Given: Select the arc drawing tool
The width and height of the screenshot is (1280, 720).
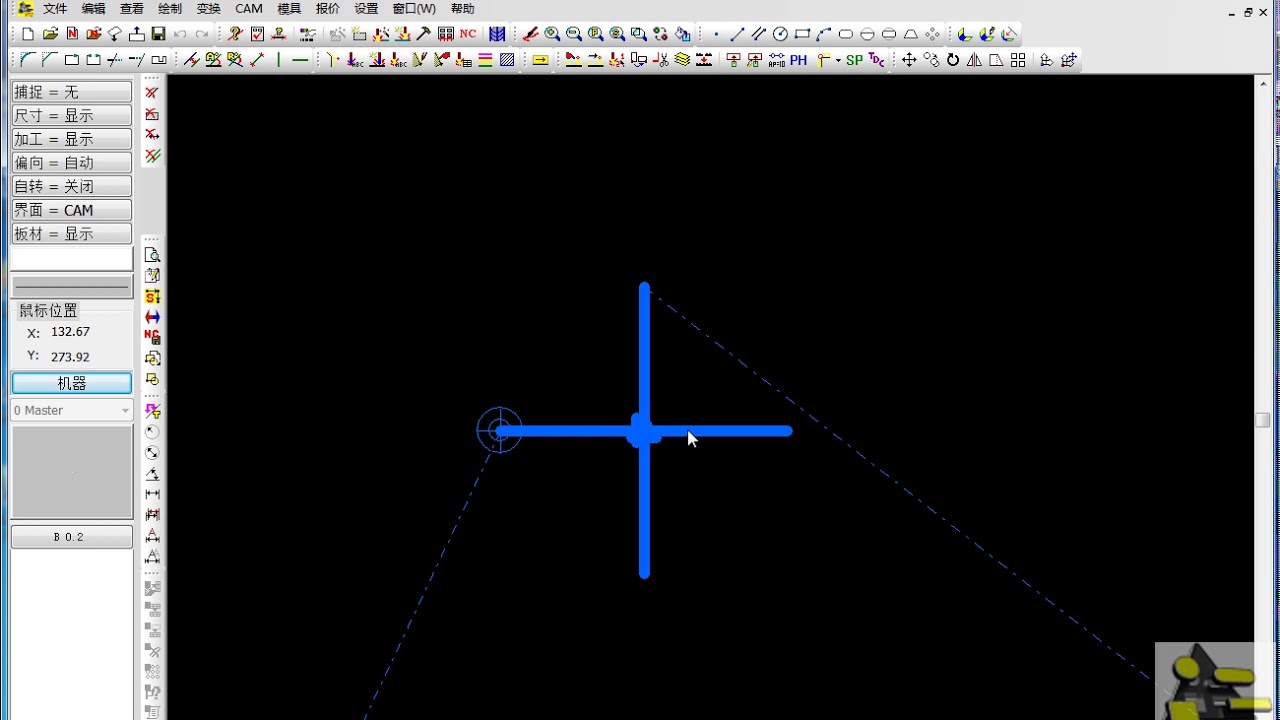Looking at the screenshot, I should click(824, 34).
